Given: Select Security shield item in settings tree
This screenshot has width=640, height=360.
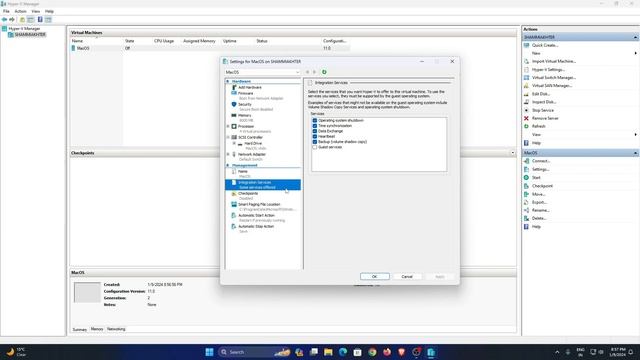Looking at the screenshot, I should (x=244, y=104).
